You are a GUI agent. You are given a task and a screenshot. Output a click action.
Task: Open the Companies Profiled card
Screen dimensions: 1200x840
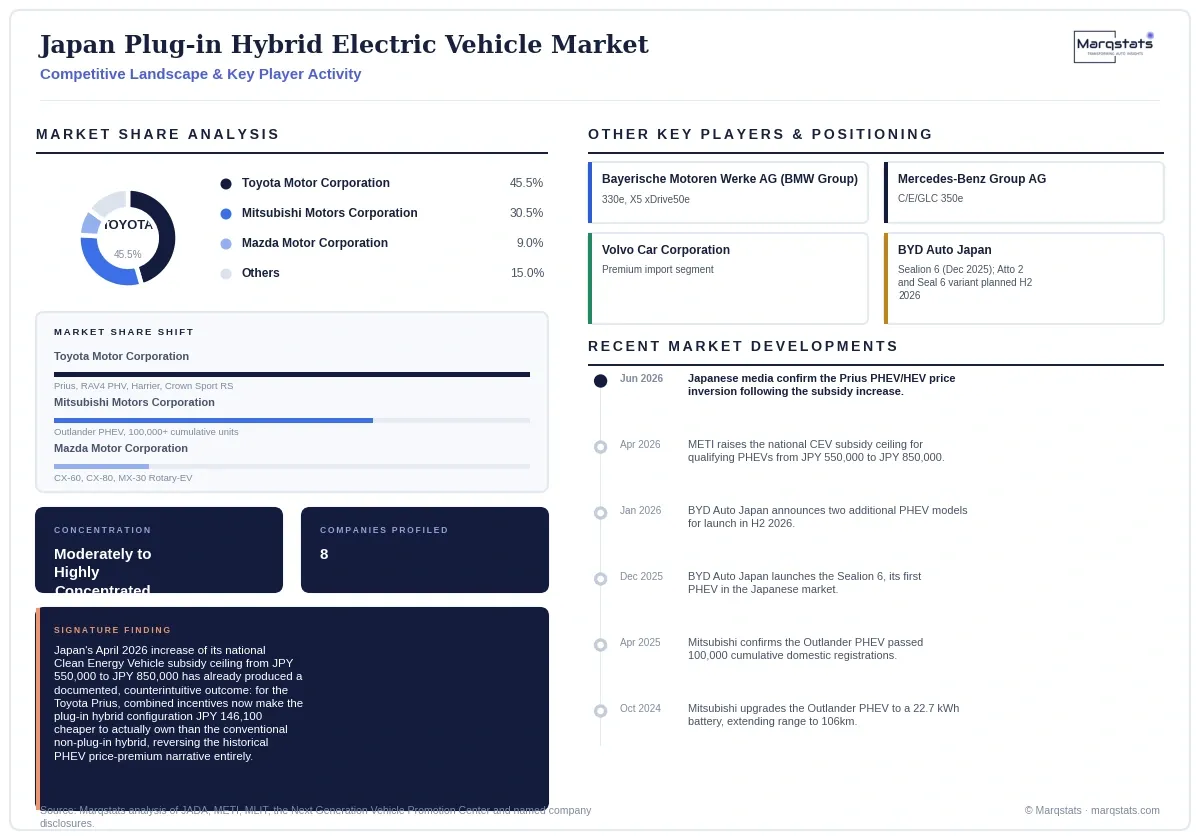coord(425,550)
